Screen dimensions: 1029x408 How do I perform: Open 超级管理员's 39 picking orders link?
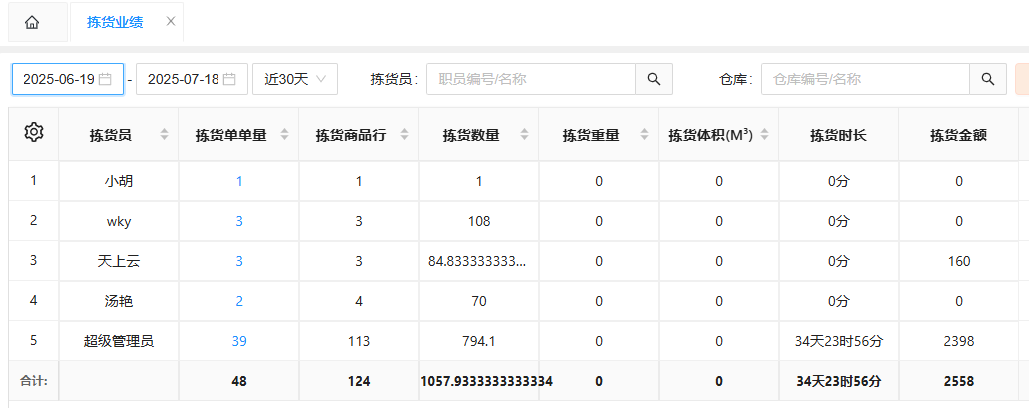click(x=239, y=341)
